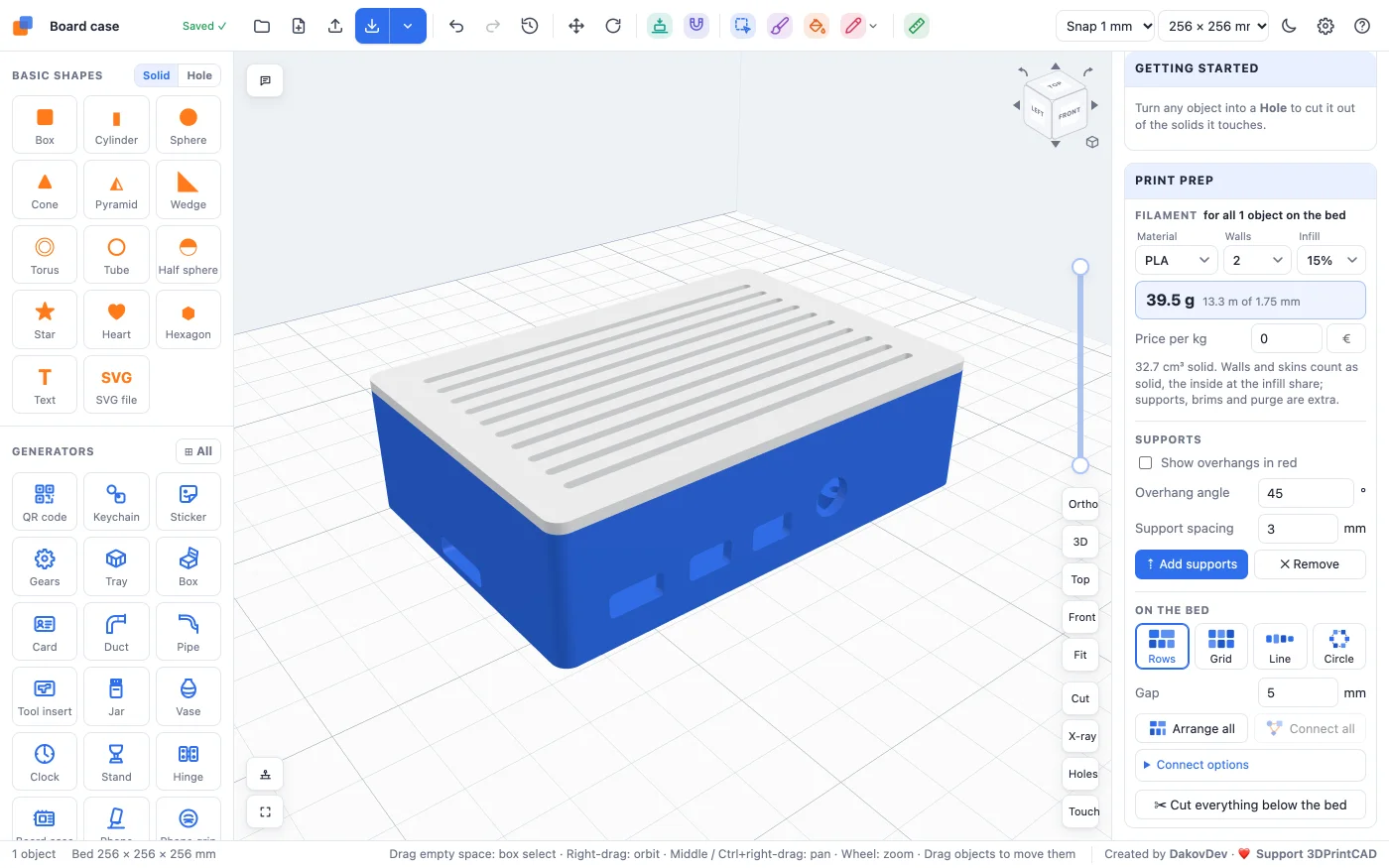
Task: Click the Fit view button
Action: click(x=1080, y=655)
